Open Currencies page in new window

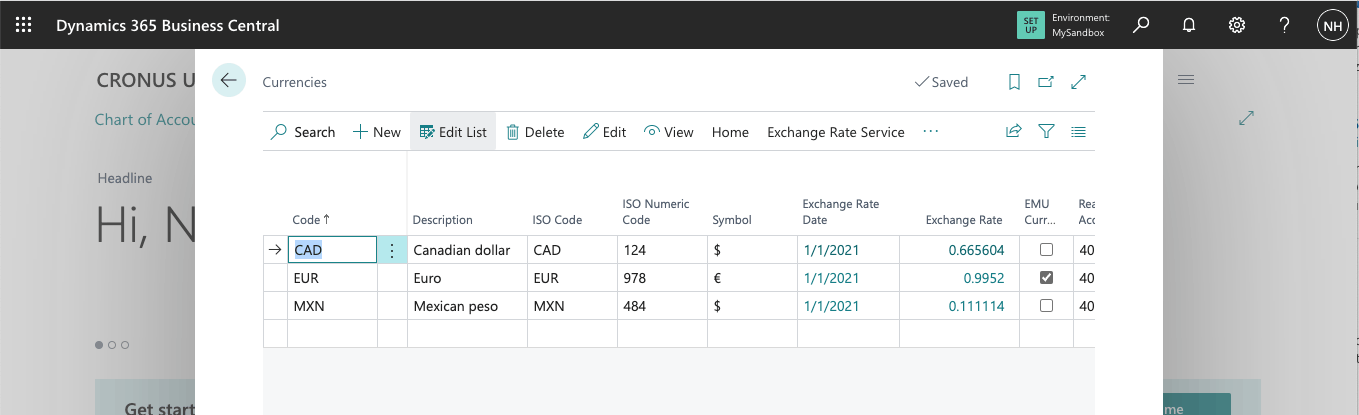pyautogui.click(x=1046, y=82)
